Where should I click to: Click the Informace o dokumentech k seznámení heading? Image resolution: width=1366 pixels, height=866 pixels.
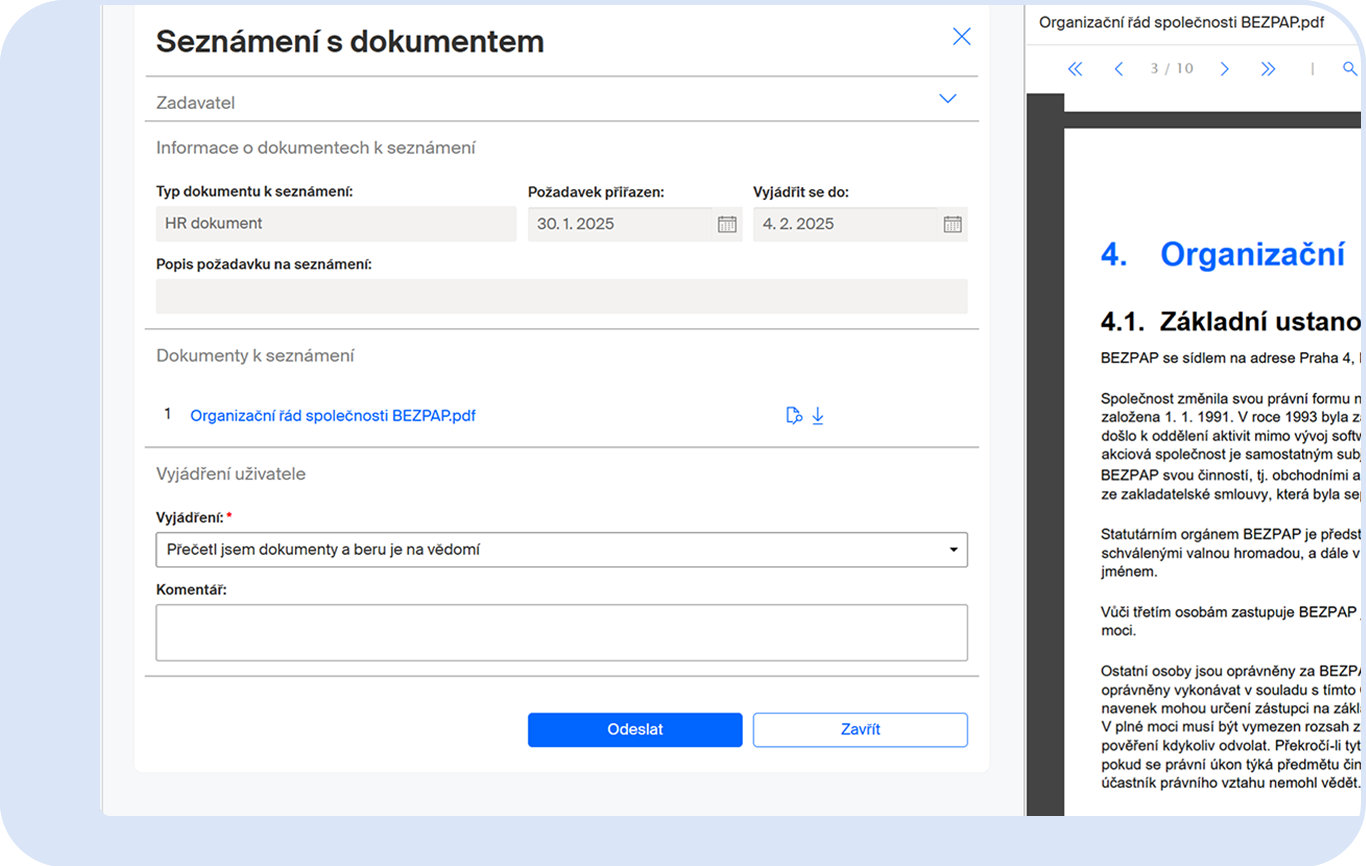pyautogui.click(x=316, y=148)
